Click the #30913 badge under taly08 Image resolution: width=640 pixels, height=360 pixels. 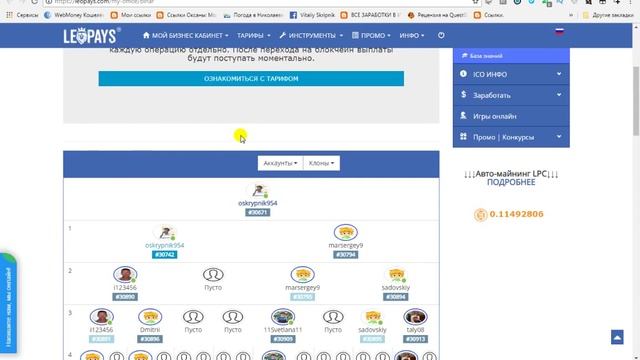tap(415, 339)
